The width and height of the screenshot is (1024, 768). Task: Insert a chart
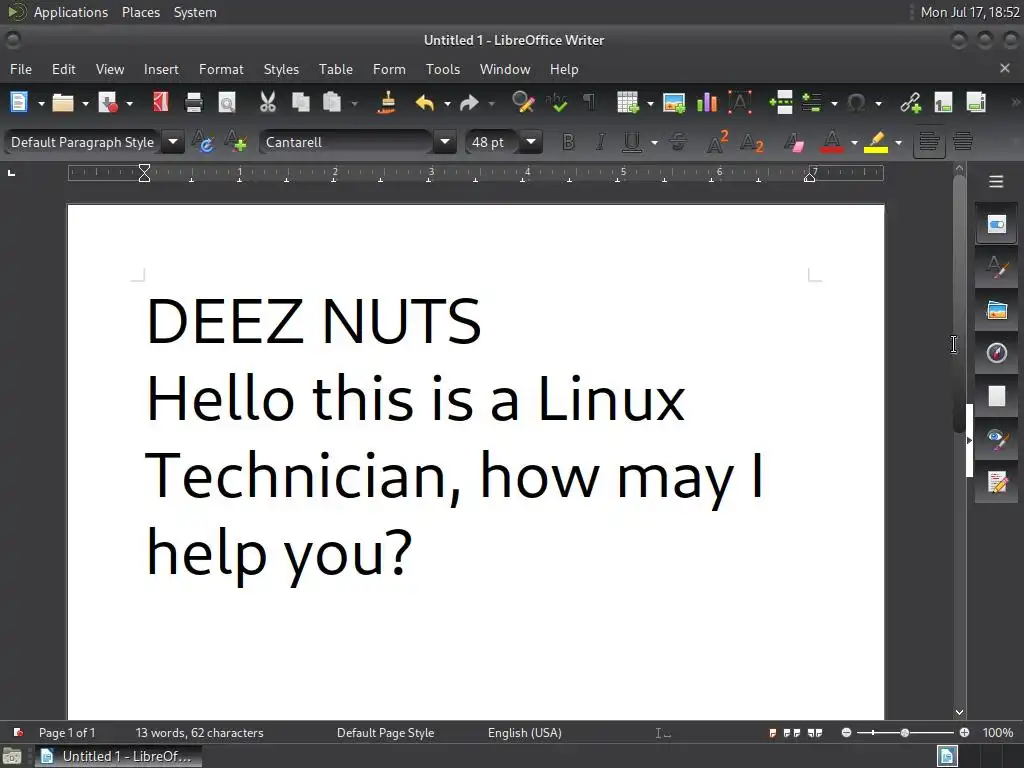click(707, 103)
